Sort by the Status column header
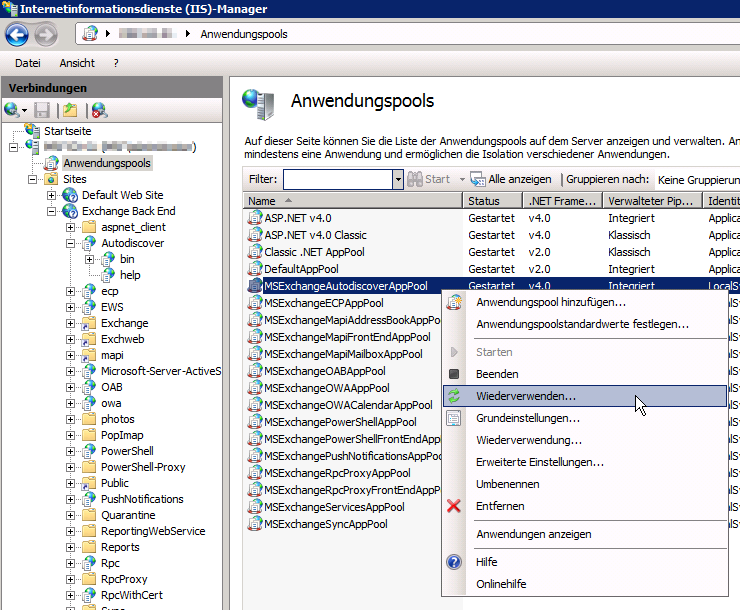 492,201
